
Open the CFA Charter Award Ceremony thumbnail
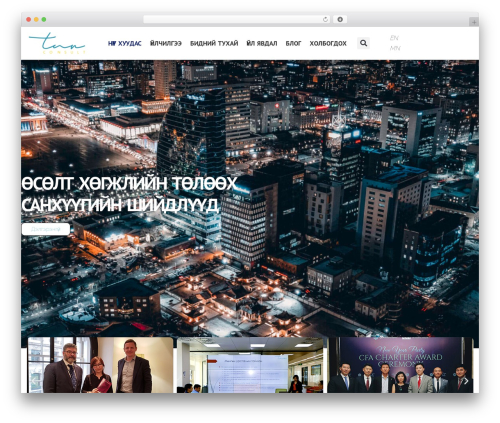pos(400,365)
